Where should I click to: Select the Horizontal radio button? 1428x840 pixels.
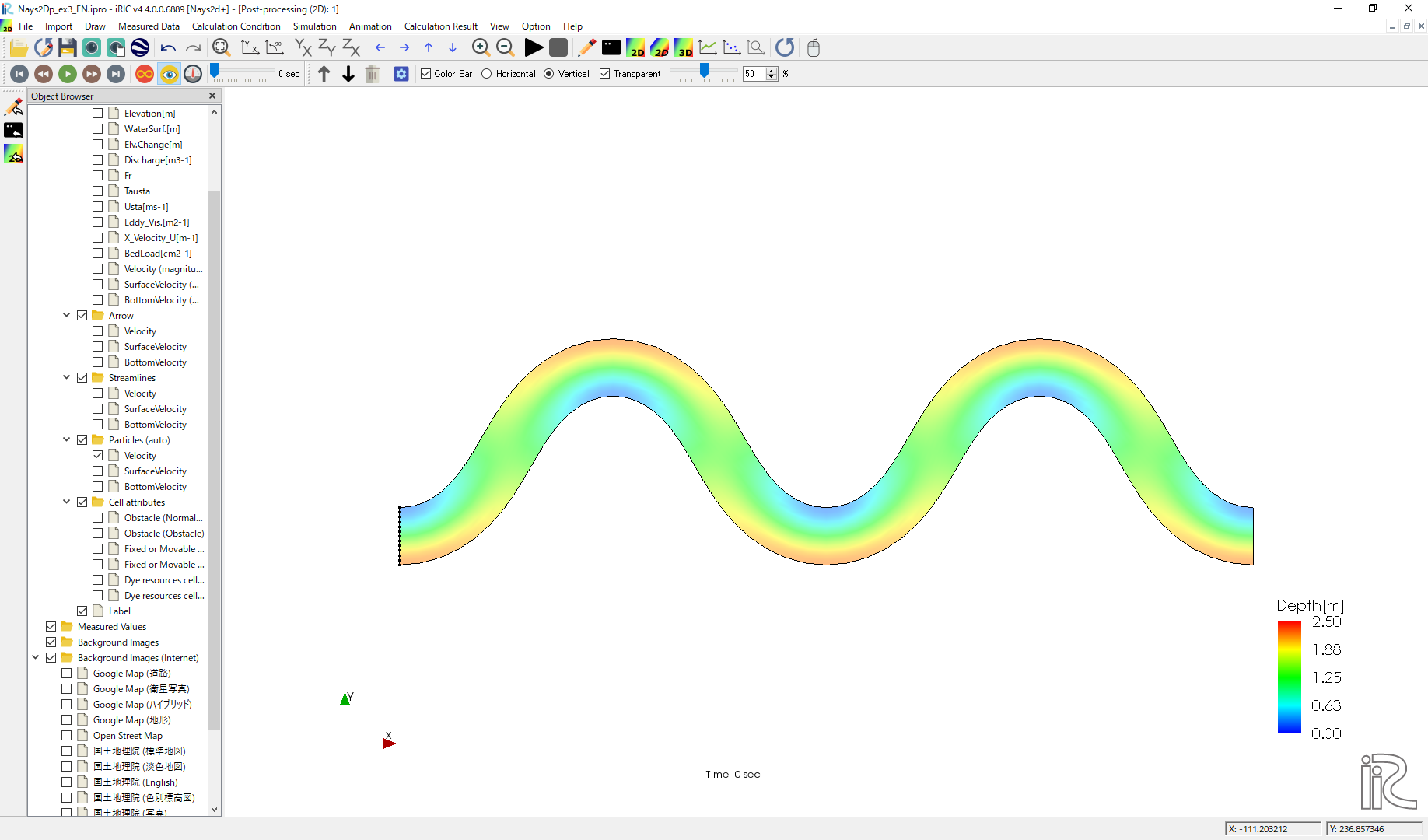coord(487,74)
